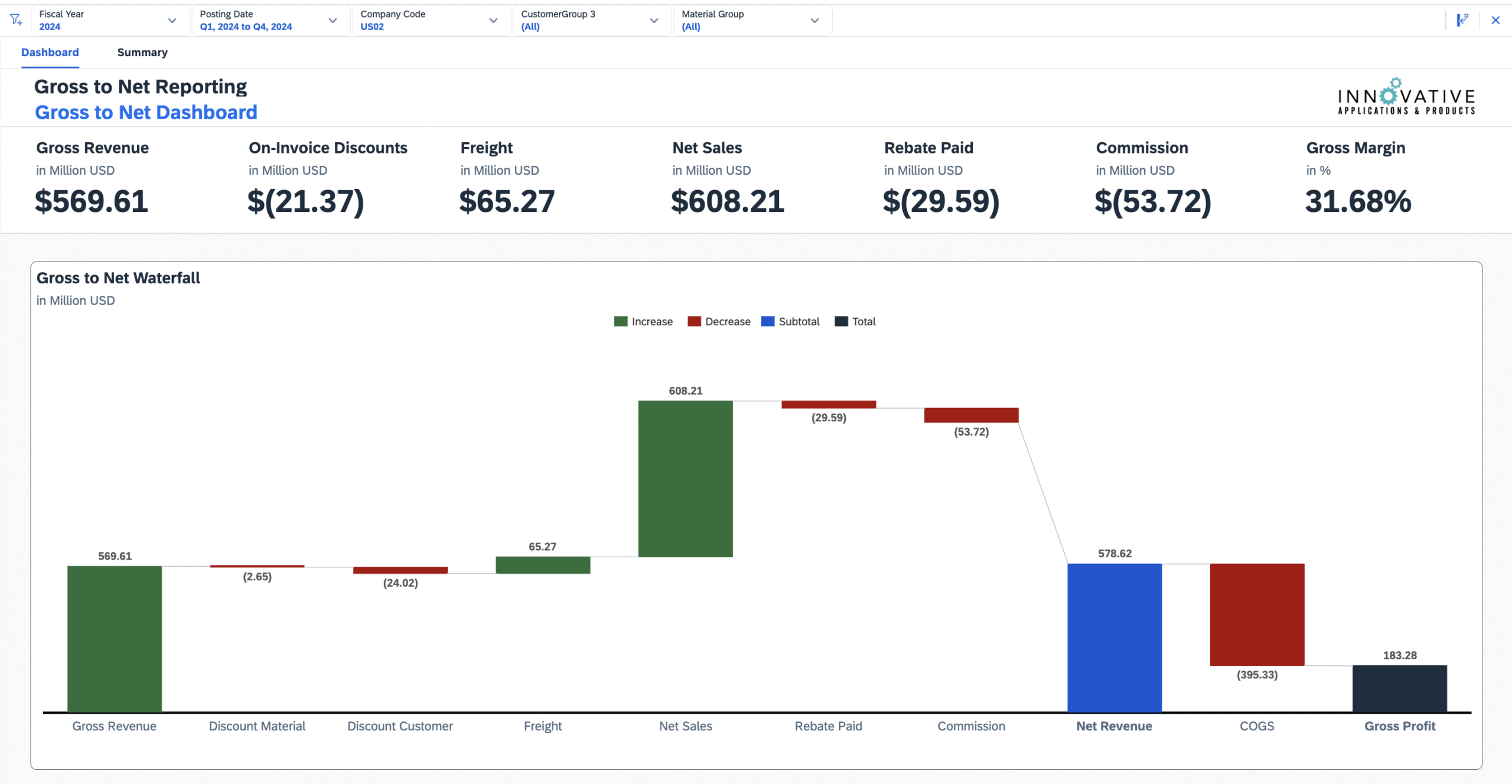This screenshot has height=784, width=1512.
Task: Click the Innovative Applications logo
Action: coord(1406,97)
